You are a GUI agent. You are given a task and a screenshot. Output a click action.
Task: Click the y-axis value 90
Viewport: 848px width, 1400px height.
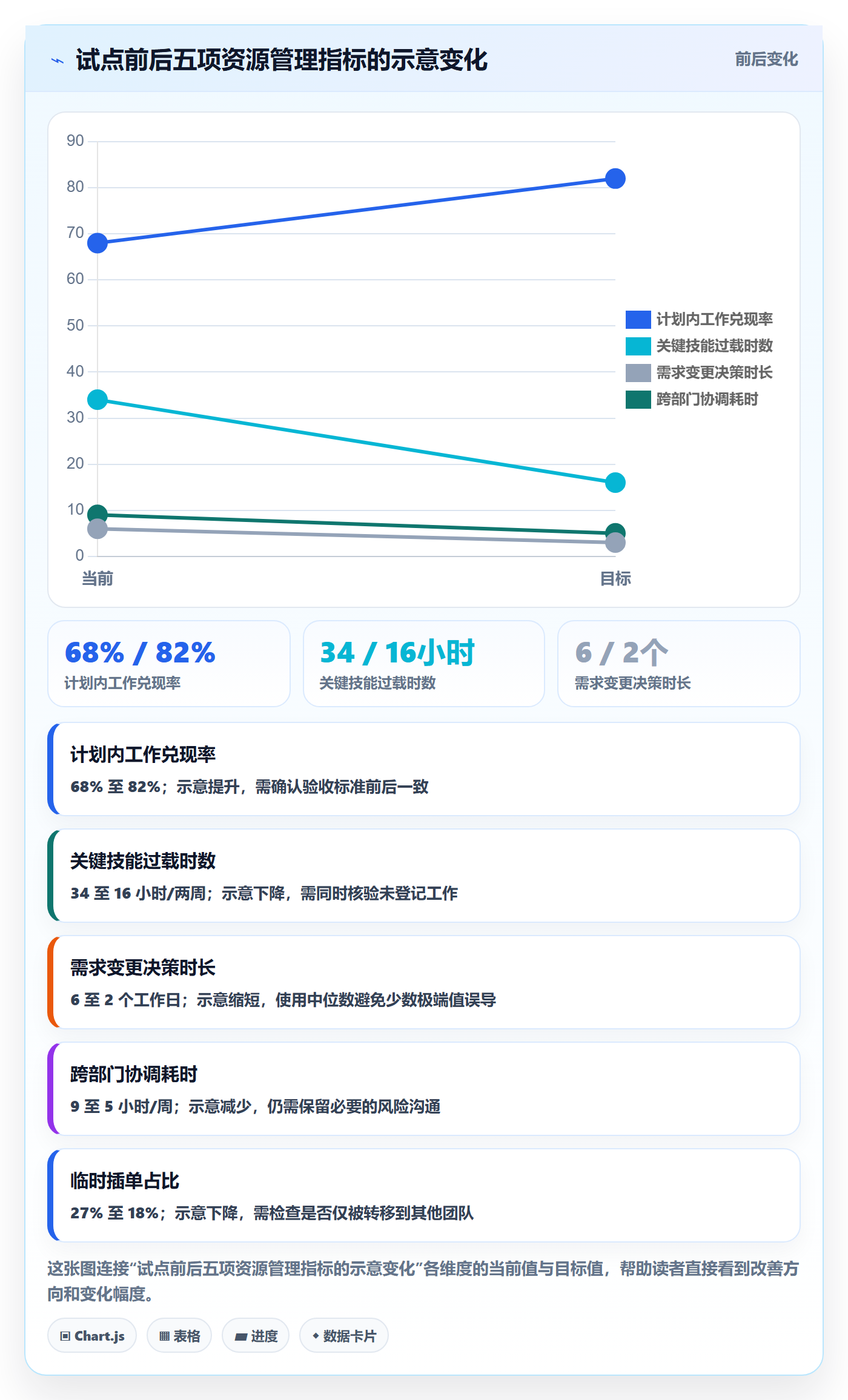[x=75, y=140]
